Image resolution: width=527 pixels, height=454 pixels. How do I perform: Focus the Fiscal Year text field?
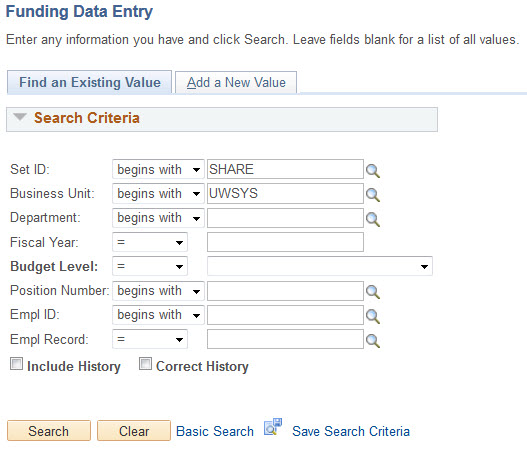coord(285,242)
